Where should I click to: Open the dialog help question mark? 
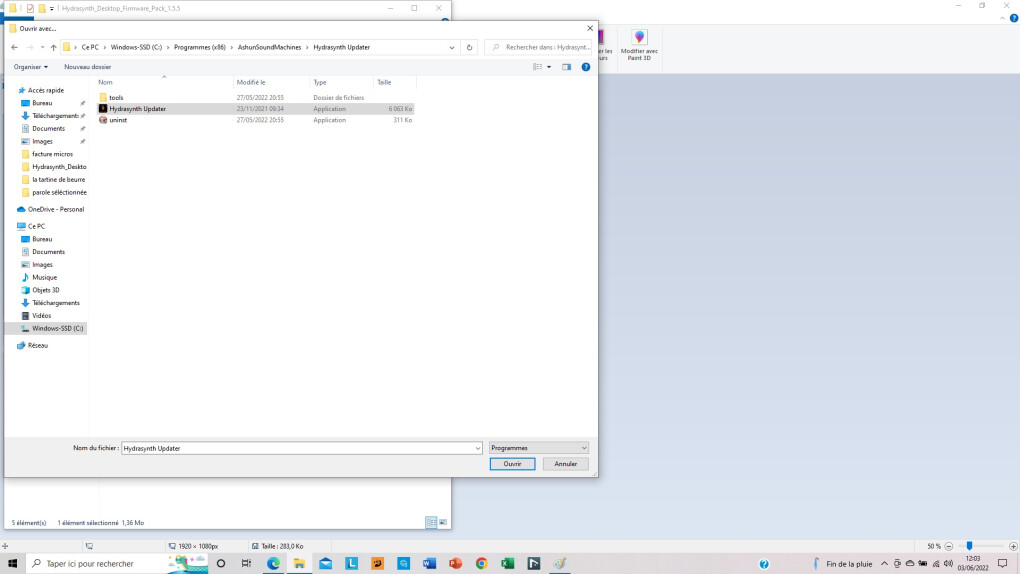click(x=585, y=67)
